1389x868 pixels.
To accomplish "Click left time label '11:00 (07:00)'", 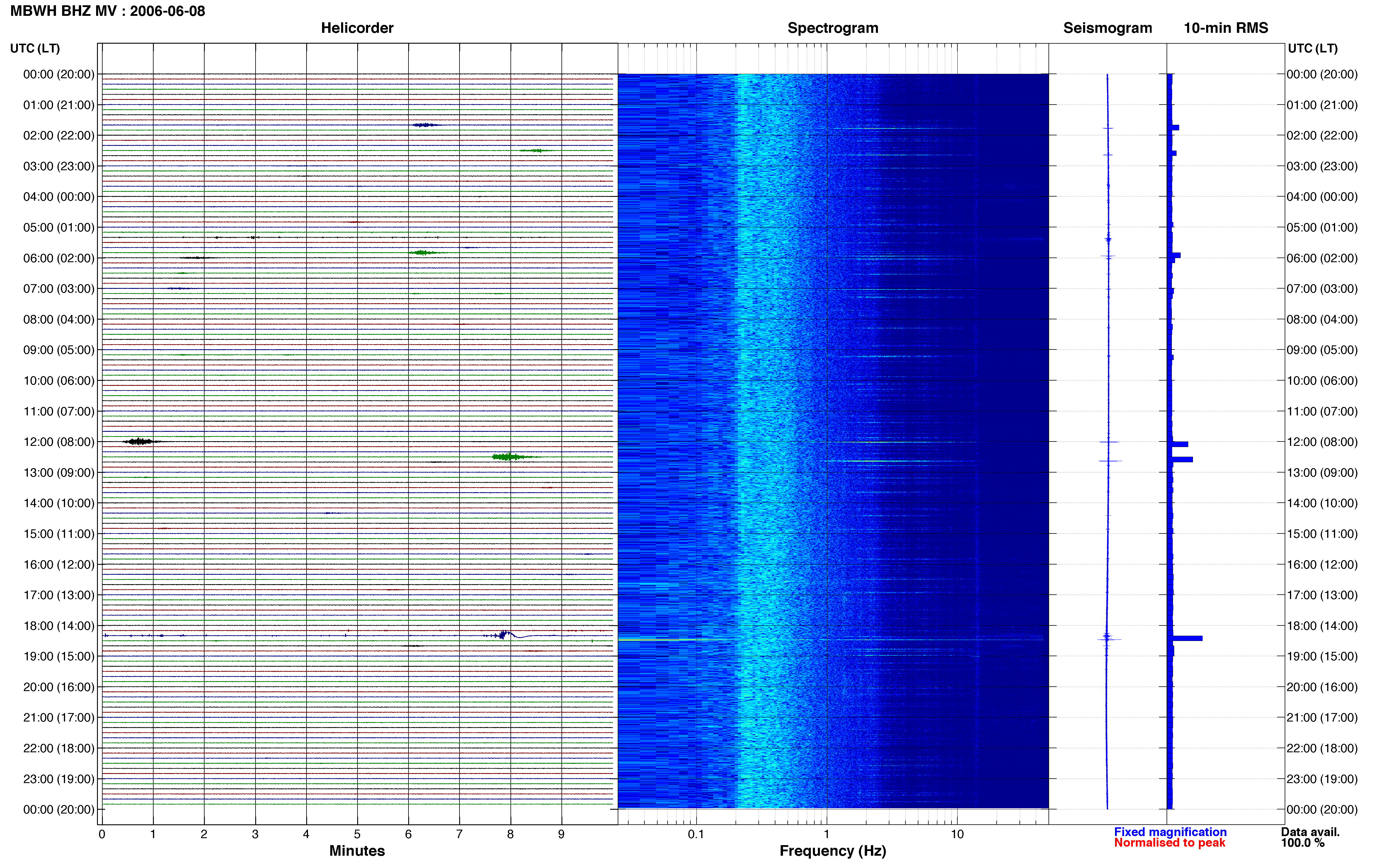I will (x=59, y=412).
